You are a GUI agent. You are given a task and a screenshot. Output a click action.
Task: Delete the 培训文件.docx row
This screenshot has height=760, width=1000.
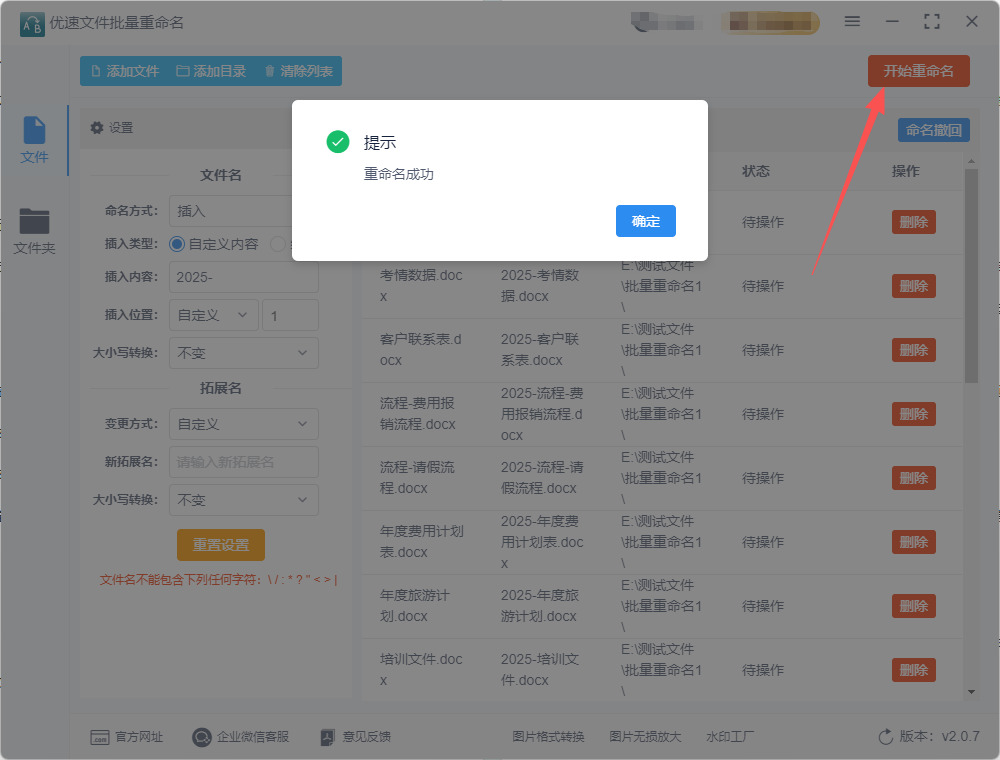click(913, 670)
